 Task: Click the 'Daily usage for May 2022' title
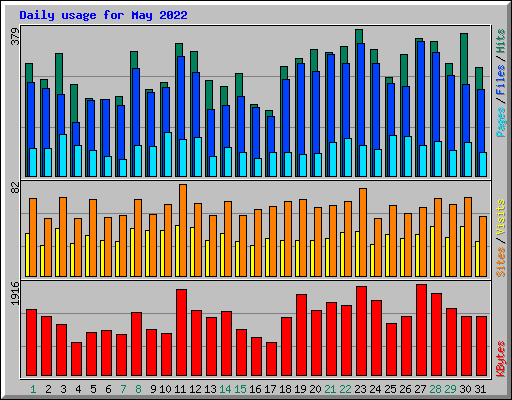click(103, 15)
